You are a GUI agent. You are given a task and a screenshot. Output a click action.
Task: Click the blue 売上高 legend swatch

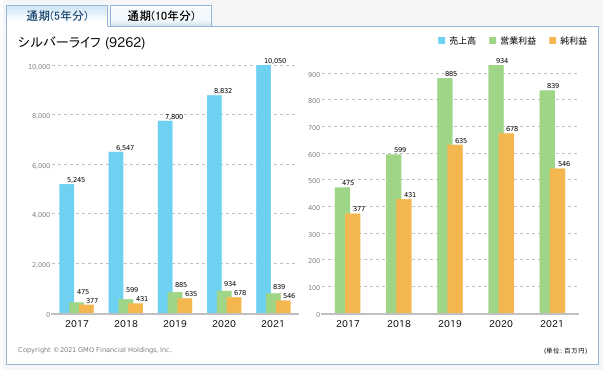click(441, 41)
